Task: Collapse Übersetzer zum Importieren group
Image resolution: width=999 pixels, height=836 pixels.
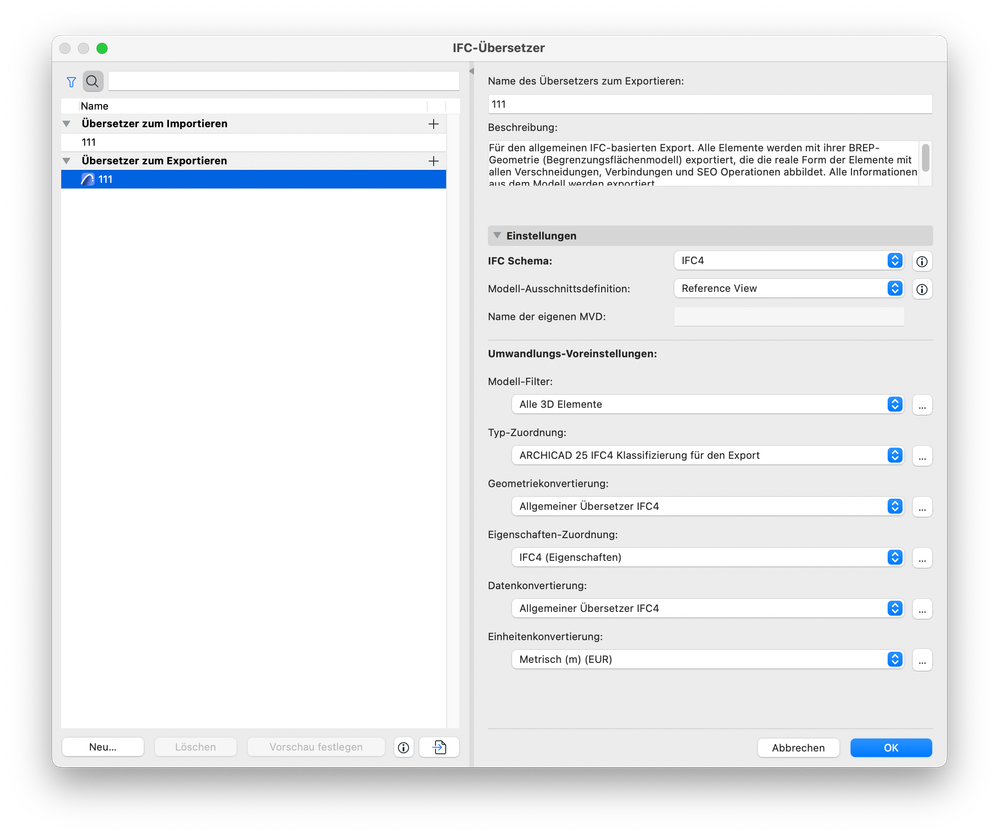Action: (x=67, y=124)
